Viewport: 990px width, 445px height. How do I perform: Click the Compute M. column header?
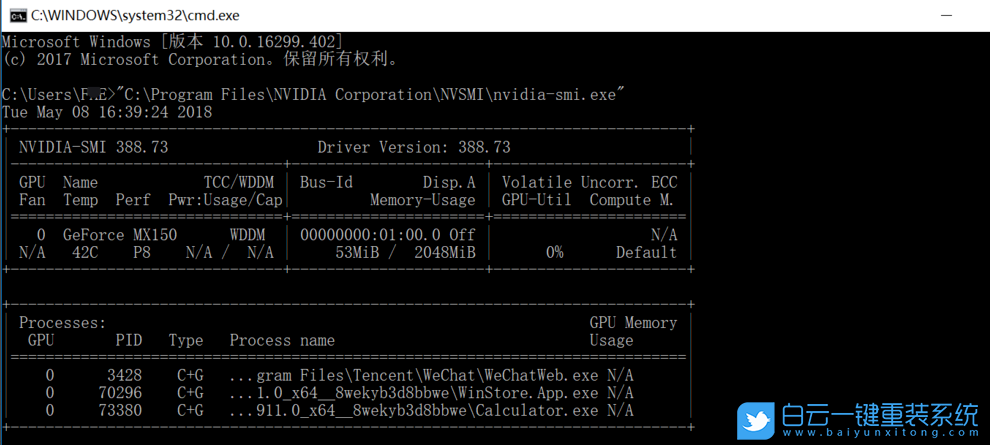631,201
